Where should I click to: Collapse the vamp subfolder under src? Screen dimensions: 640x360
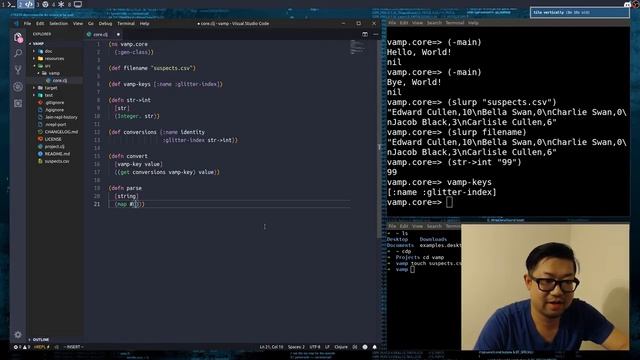[54, 73]
